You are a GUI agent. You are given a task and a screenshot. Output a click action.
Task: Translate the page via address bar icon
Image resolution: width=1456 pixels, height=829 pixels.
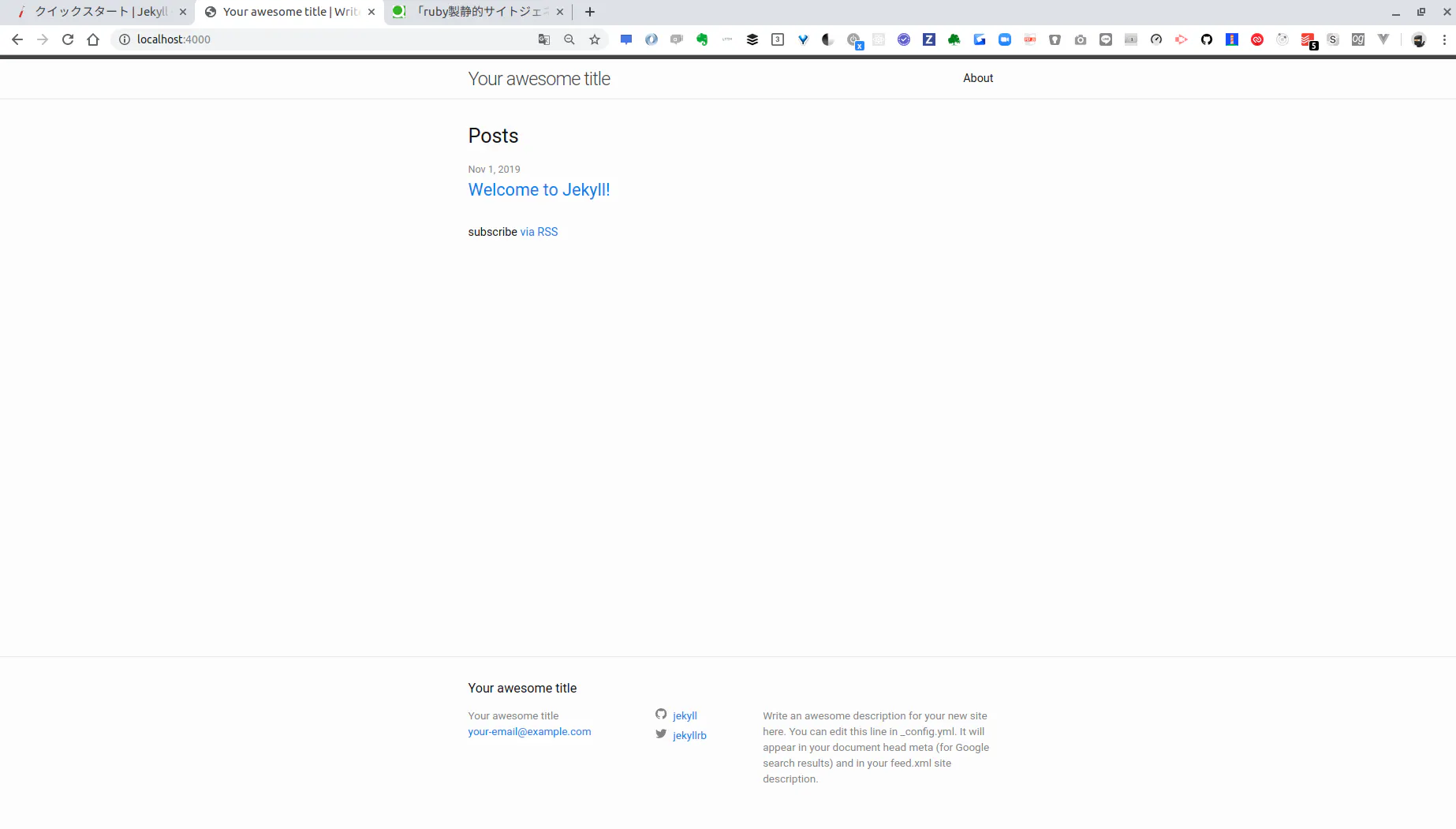point(543,39)
